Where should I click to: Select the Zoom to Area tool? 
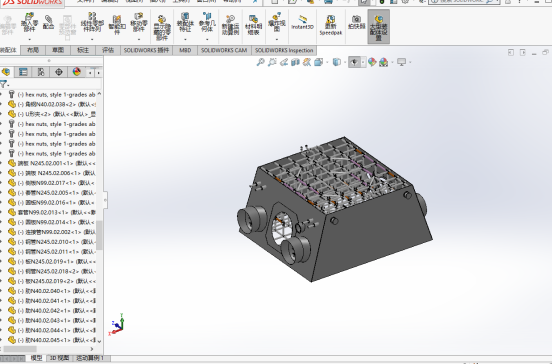coord(272,62)
